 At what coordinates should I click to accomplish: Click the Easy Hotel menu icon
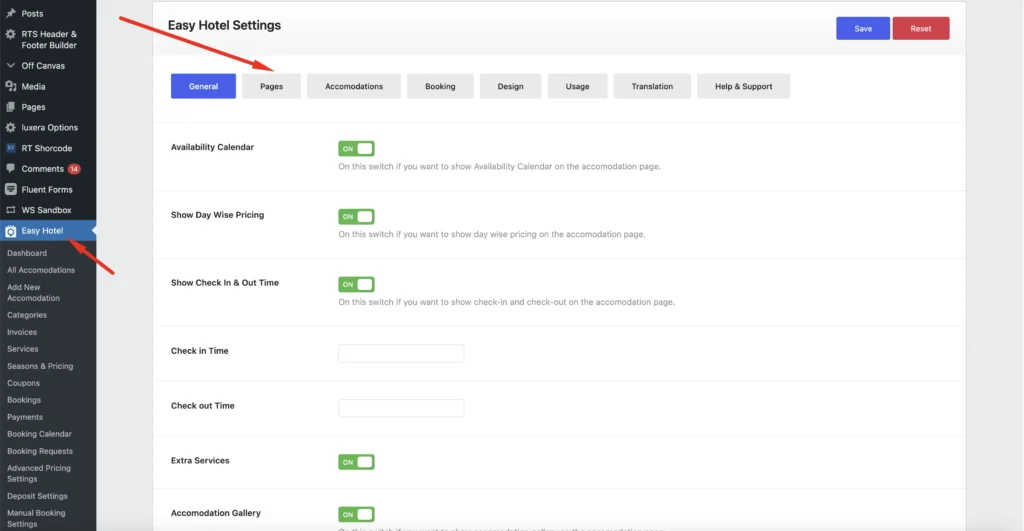(x=10, y=231)
